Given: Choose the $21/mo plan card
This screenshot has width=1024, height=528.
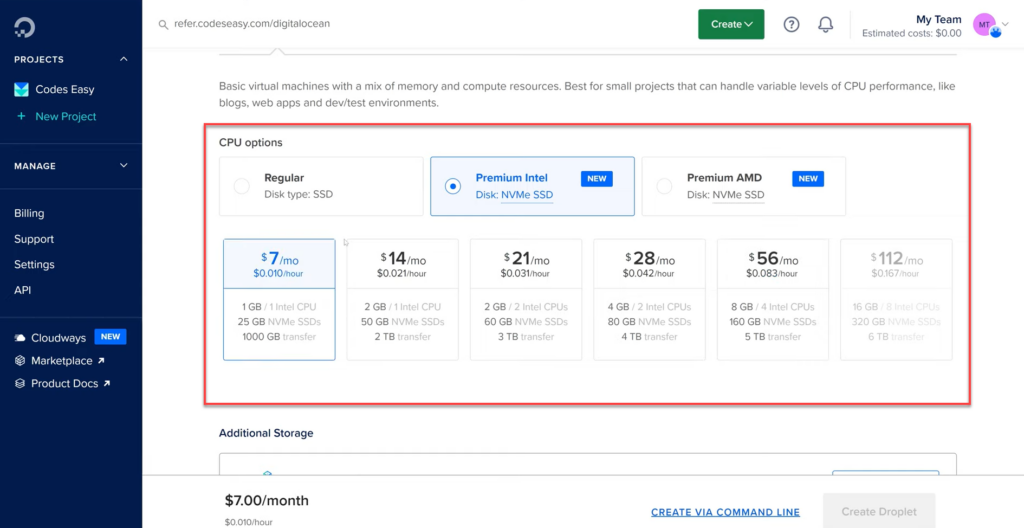Looking at the screenshot, I should point(526,299).
